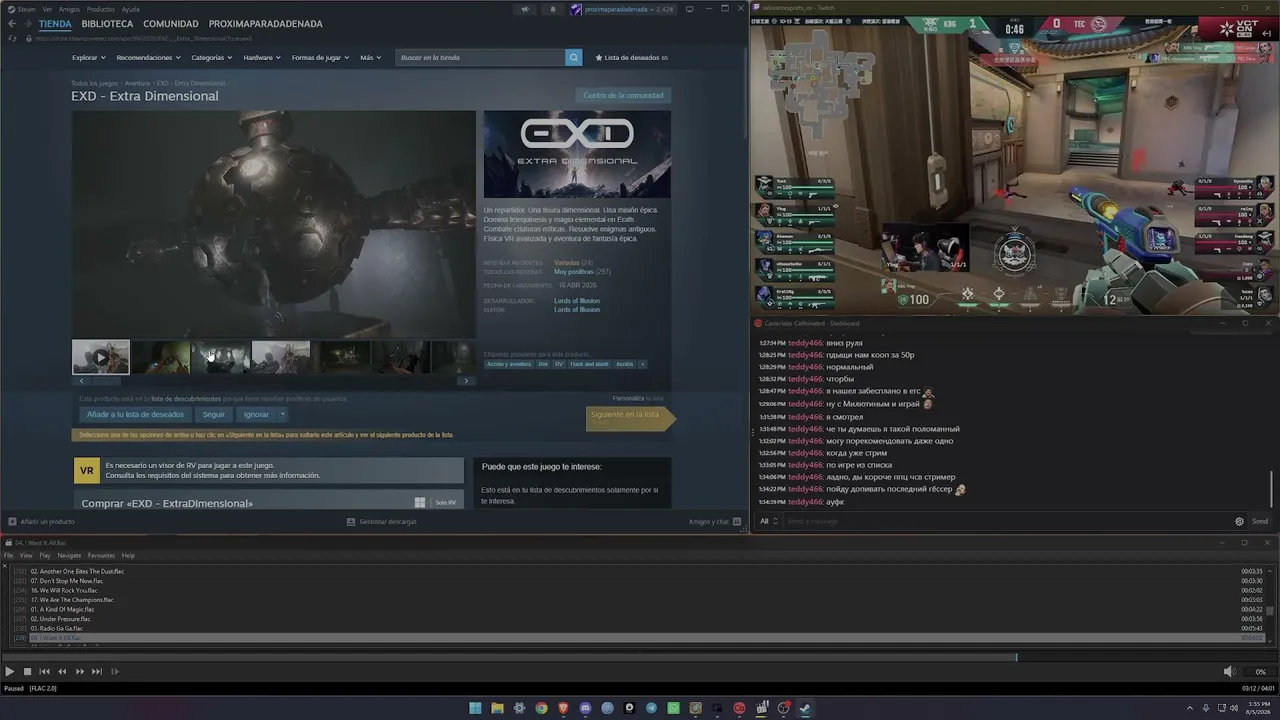The height and width of the screenshot is (720, 1280).
Task: Go back with Steam's back arrow
Action: pyautogui.click(x=12, y=24)
